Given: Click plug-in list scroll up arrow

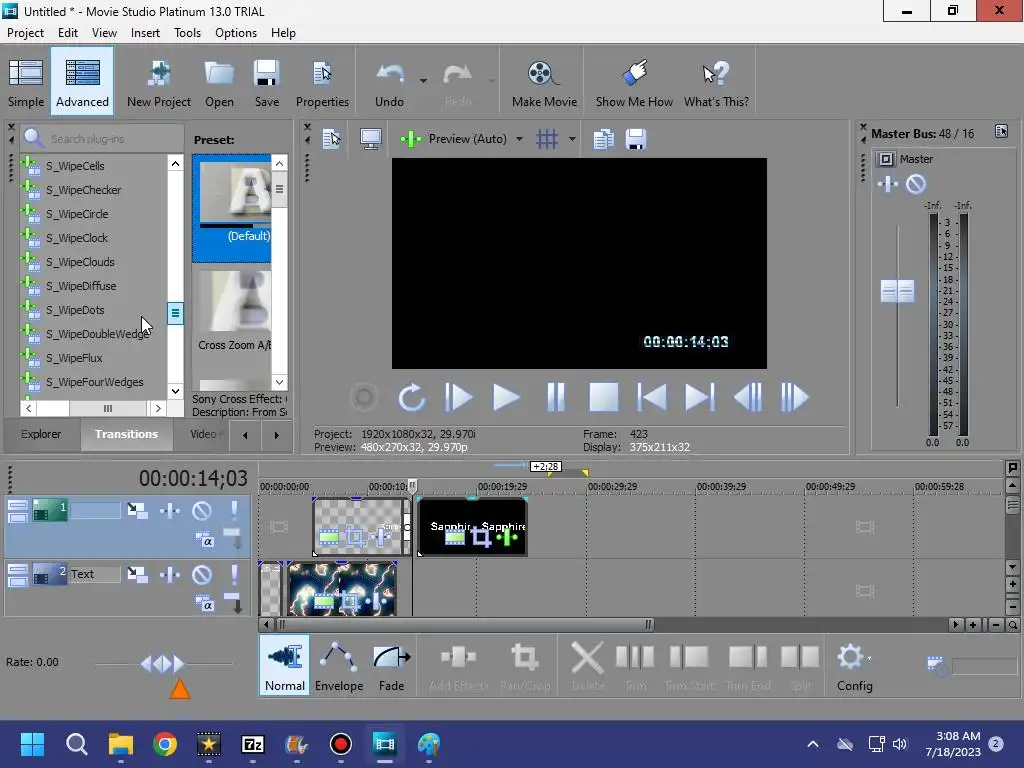Looking at the screenshot, I should click(175, 163).
